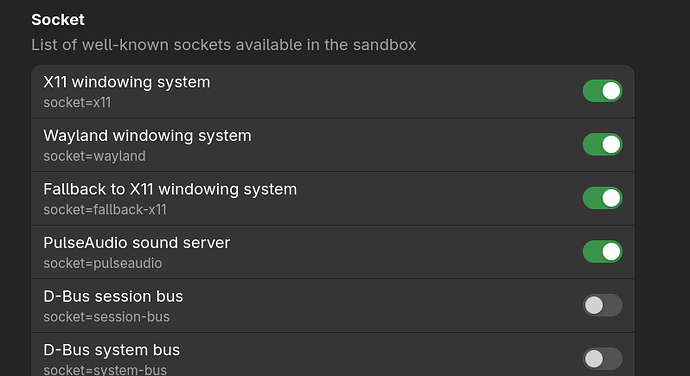Click the socket=x11 subtitle text
This screenshot has height=376, width=690.
click(x=77, y=103)
